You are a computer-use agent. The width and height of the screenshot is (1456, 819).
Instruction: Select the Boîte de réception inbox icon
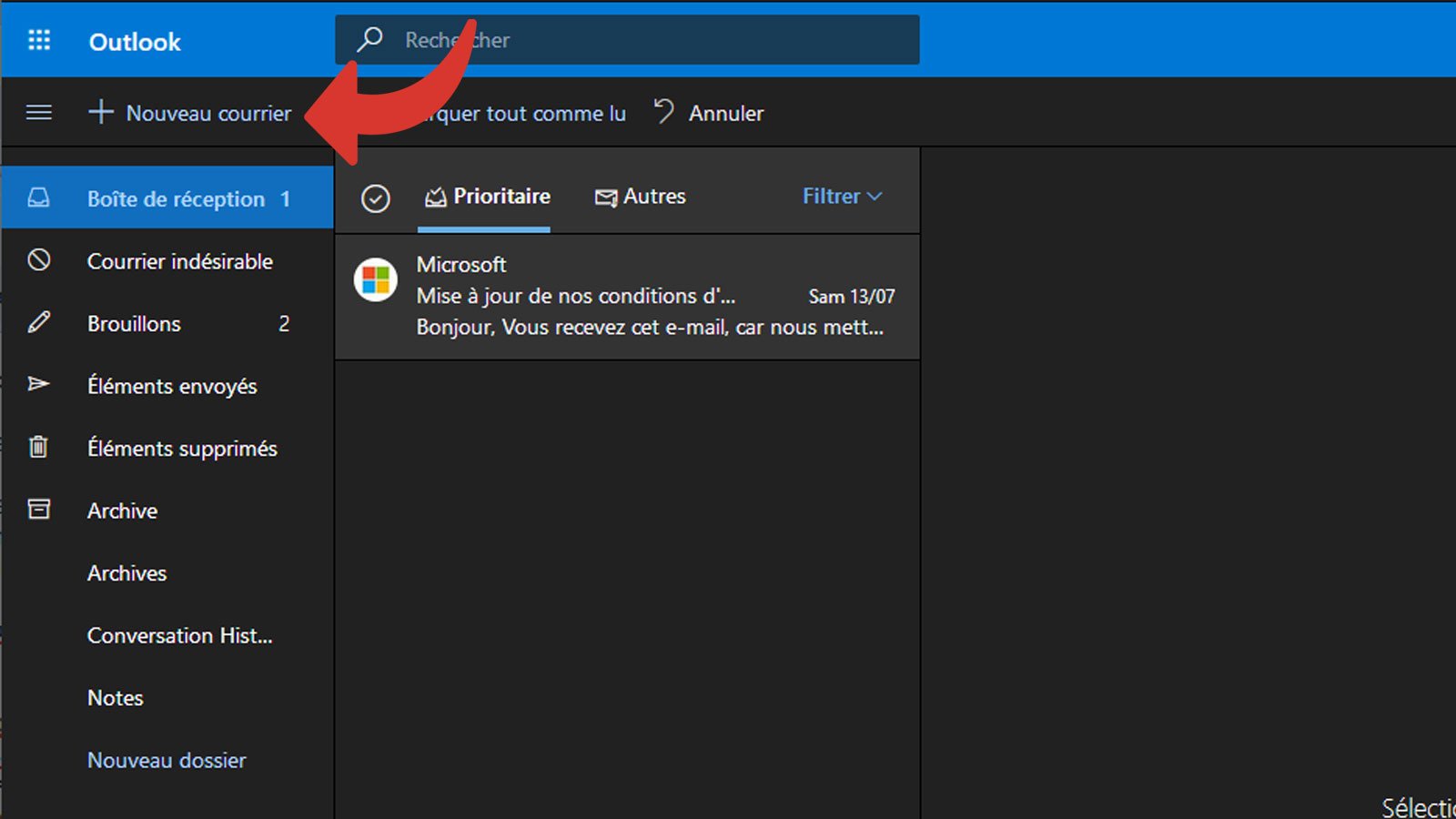(x=38, y=198)
